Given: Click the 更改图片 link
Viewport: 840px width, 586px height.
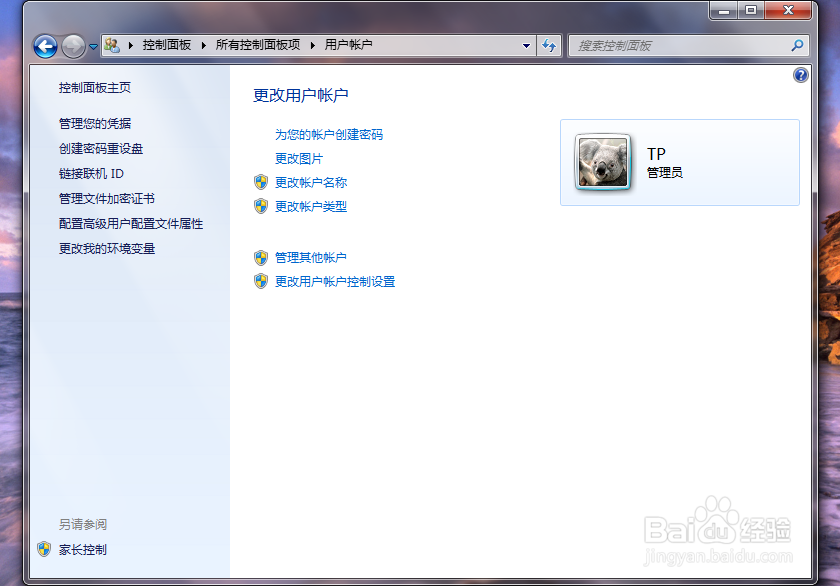Looking at the screenshot, I should point(297,158).
